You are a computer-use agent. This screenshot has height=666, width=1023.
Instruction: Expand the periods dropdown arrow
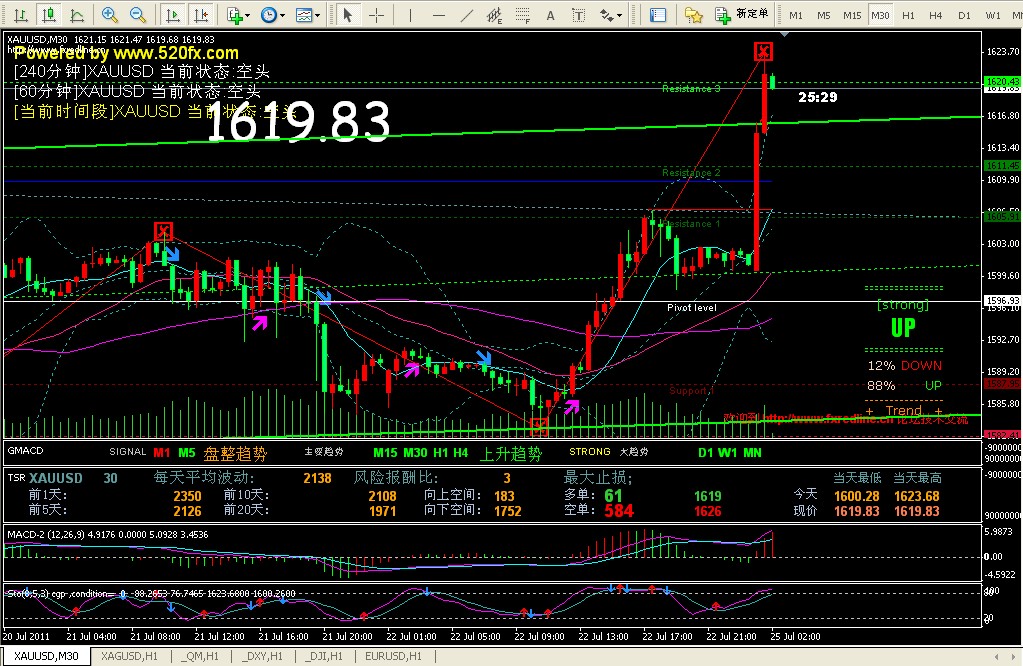tap(282, 15)
